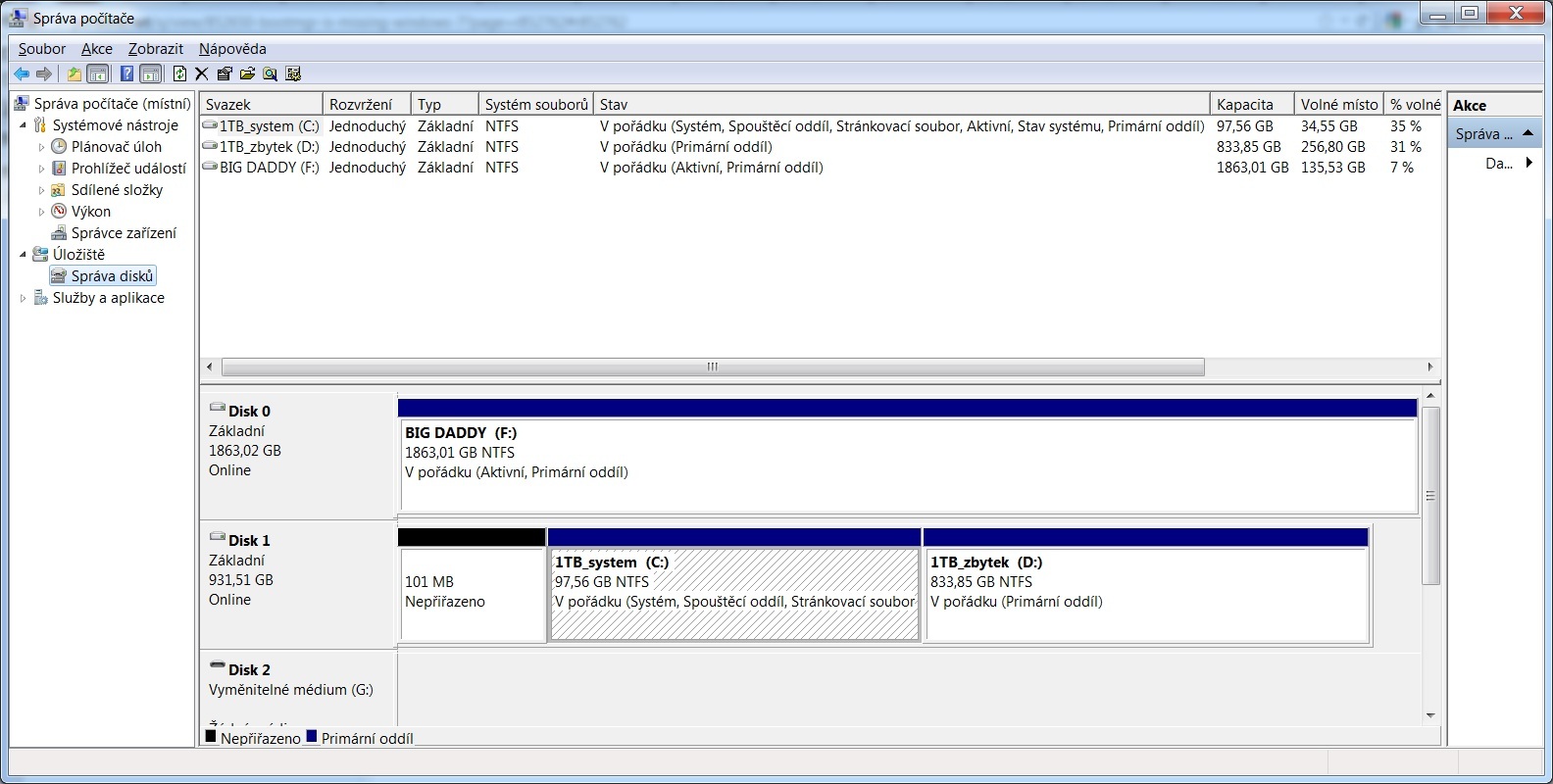Viewport: 1553px width, 784px height.
Task: Click the Forward arrow in toolbar
Action: (43, 73)
